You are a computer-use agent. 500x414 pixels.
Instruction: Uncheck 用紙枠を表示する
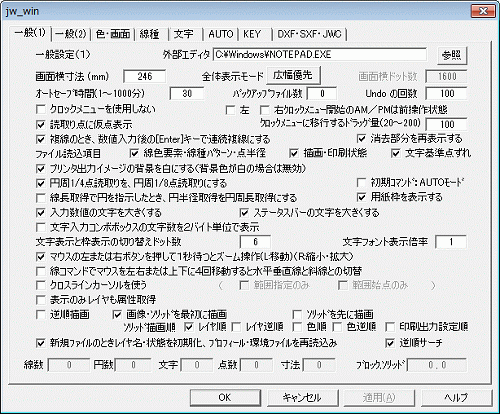(361, 197)
